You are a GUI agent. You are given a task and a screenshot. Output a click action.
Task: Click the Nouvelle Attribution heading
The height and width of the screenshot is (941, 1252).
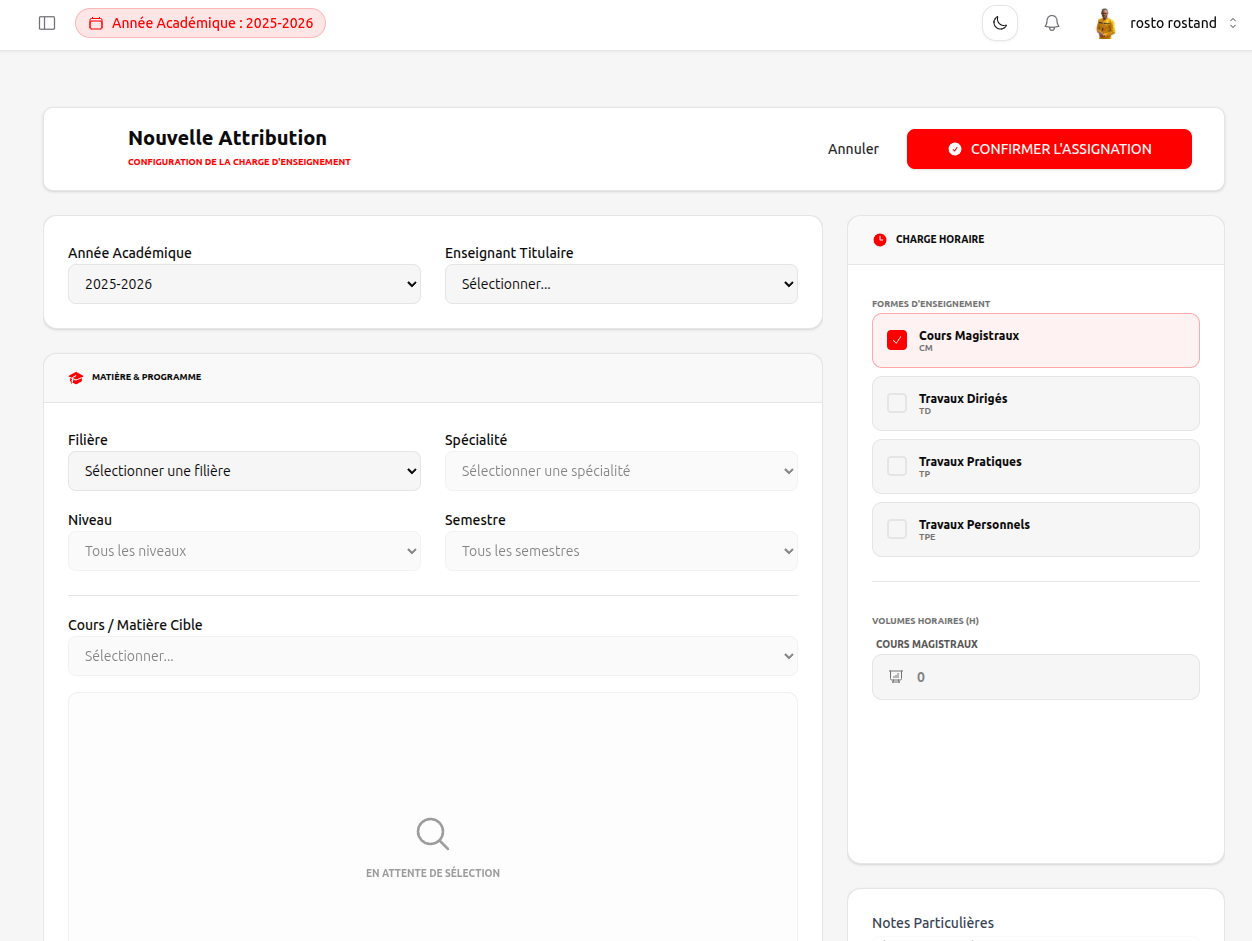coord(227,138)
